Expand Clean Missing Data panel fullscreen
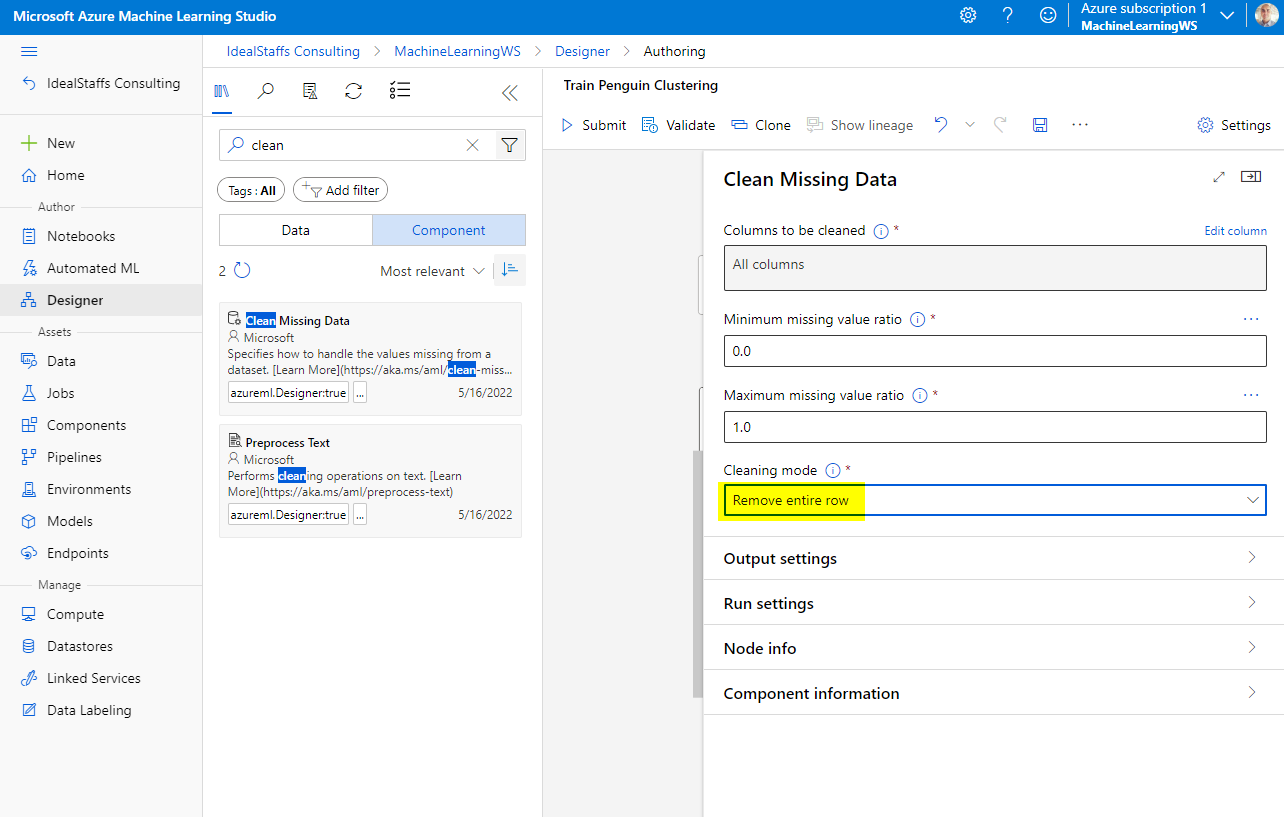The image size is (1284, 817). 1218,177
